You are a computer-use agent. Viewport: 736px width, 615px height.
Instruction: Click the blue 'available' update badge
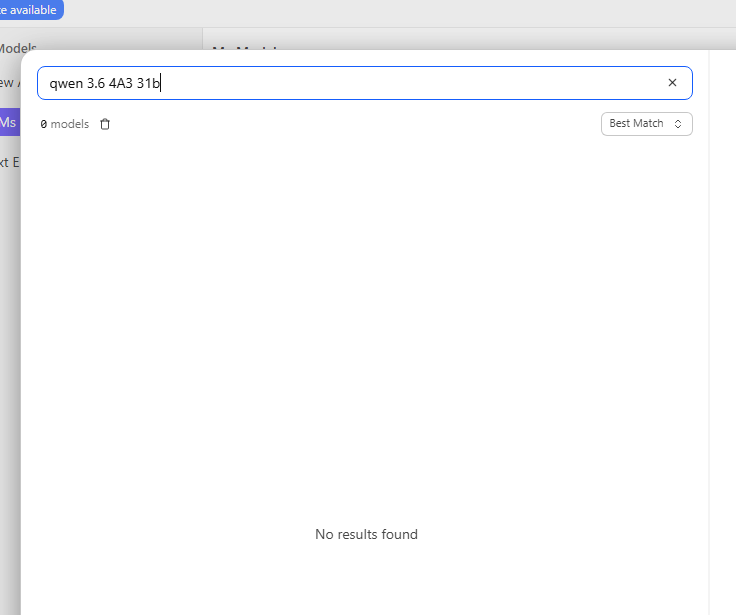click(x=31, y=9)
